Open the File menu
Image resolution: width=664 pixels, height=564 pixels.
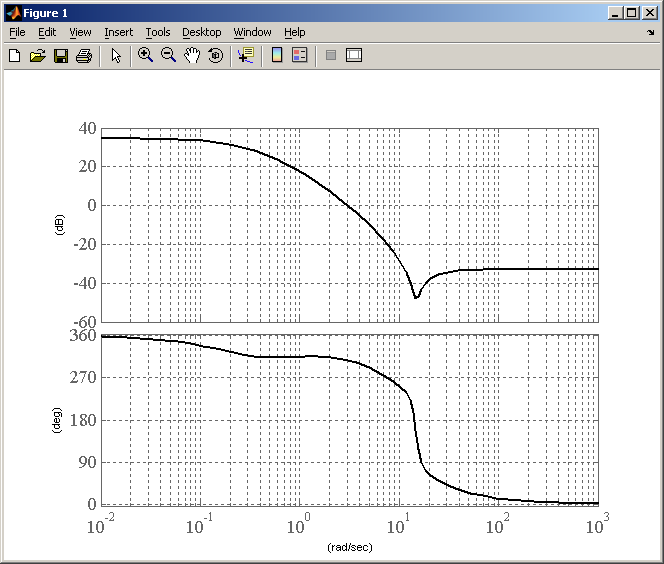pyautogui.click(x=17, y=32)
